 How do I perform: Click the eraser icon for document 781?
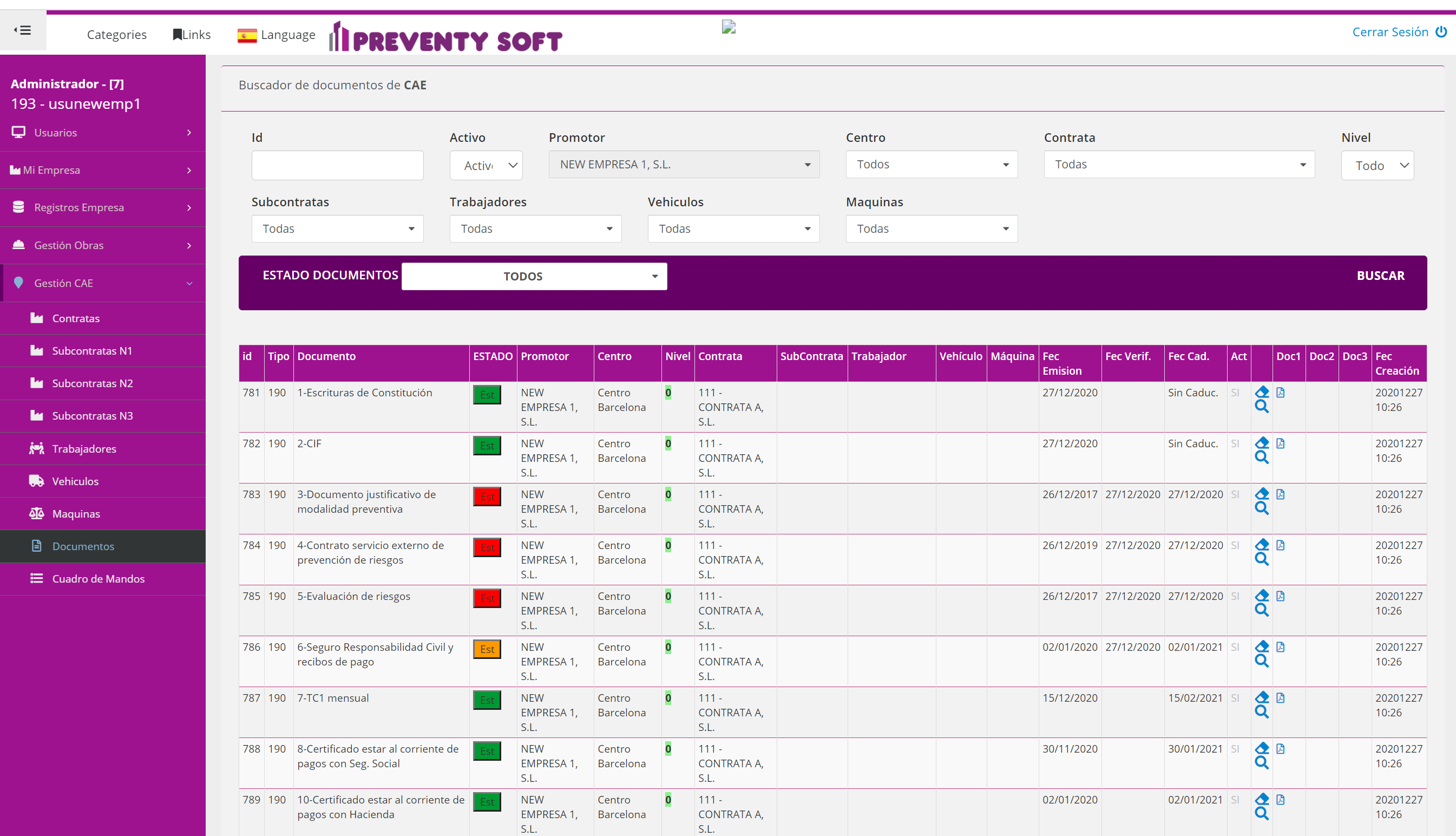[1262, 392]
